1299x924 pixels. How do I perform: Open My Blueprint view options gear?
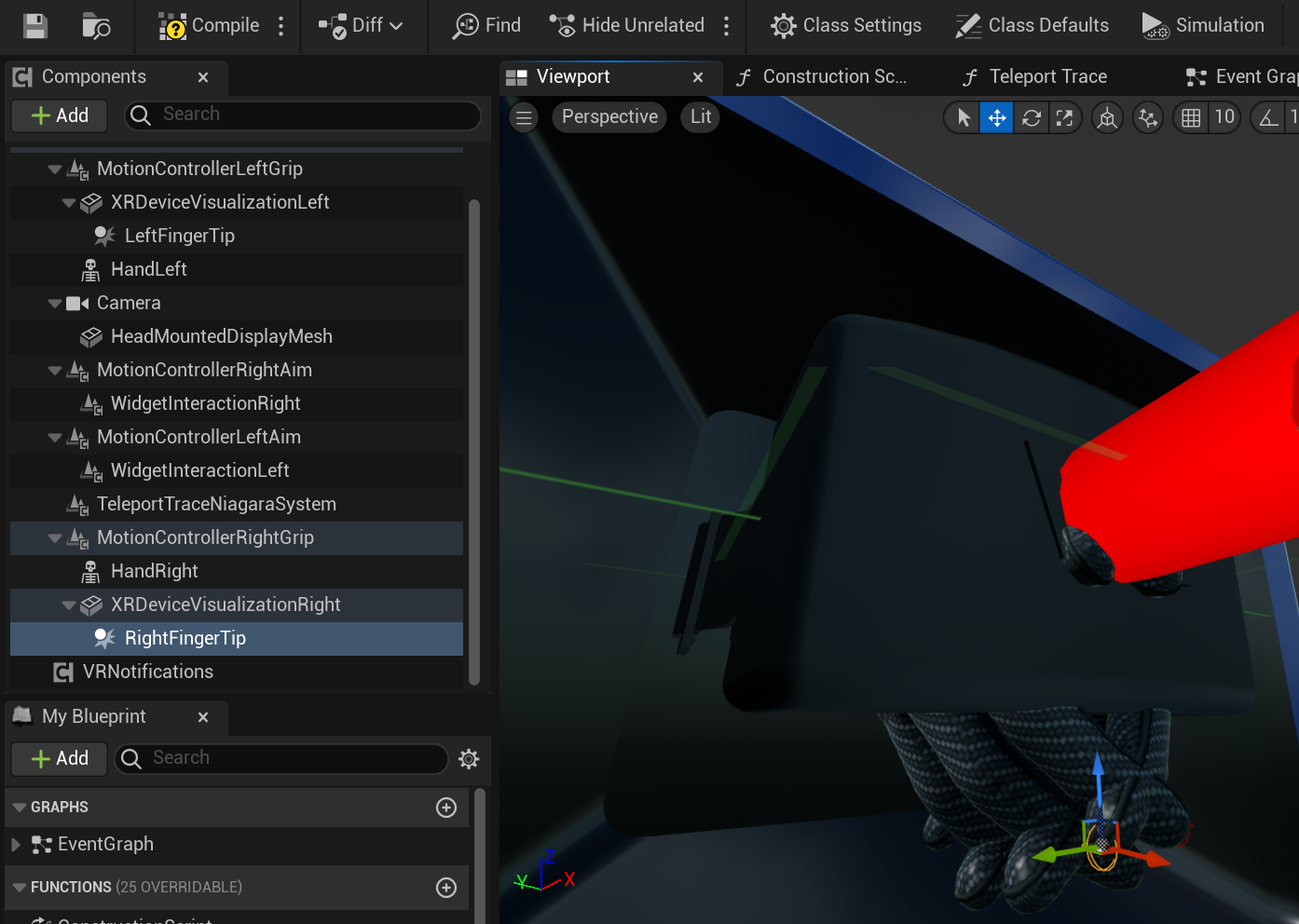[469, 759]
